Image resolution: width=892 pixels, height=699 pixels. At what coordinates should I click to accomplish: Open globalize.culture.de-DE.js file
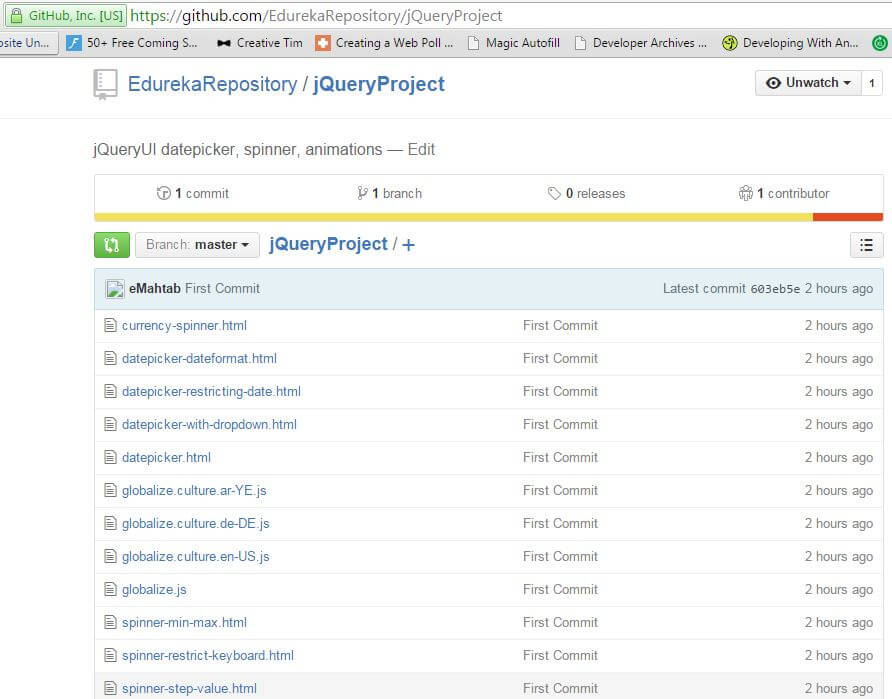[196, 523]
